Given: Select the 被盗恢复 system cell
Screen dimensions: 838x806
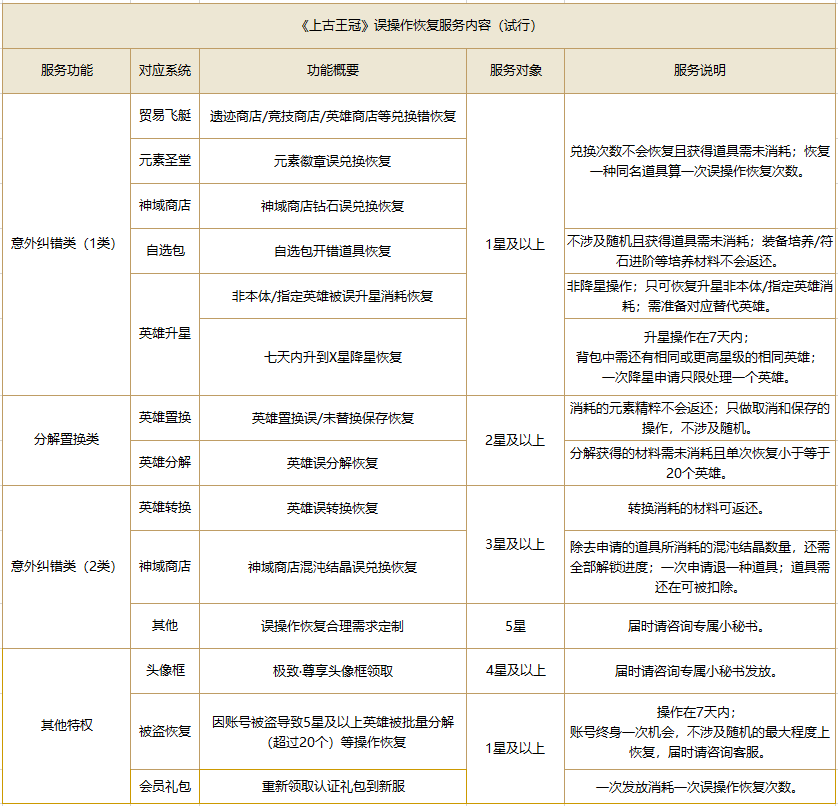Looking at the screenshot, I should click(x=165, y=731).
